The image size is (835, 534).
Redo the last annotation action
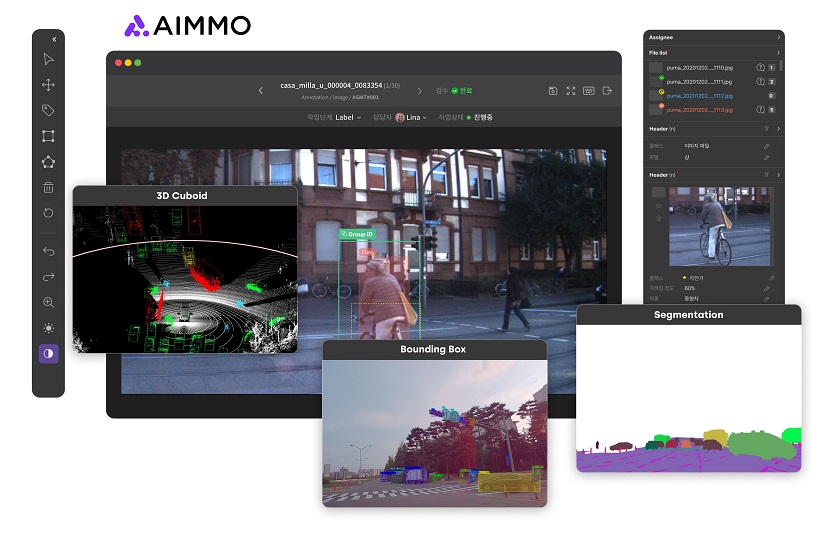pyautogui.click(x=48, y=277)
